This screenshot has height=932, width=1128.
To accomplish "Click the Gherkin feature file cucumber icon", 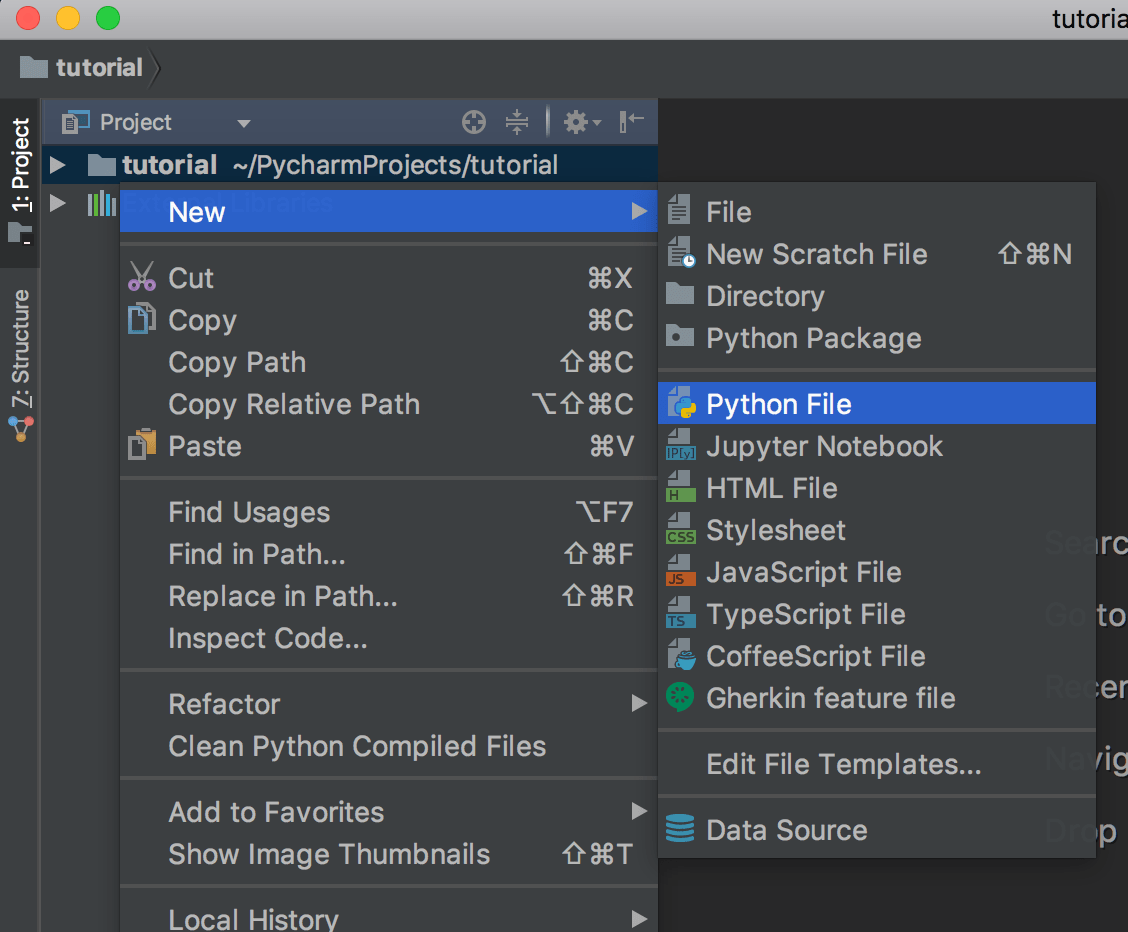I will click(x=681, y=698).
